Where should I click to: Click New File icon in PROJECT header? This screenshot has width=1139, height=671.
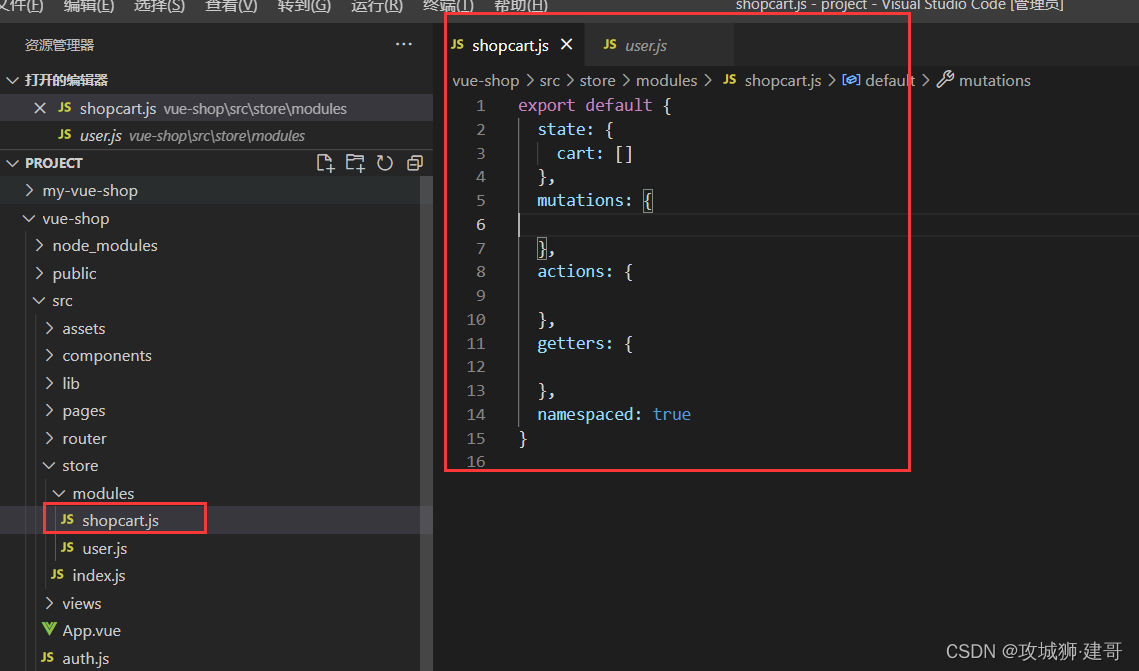coord(325,163)
